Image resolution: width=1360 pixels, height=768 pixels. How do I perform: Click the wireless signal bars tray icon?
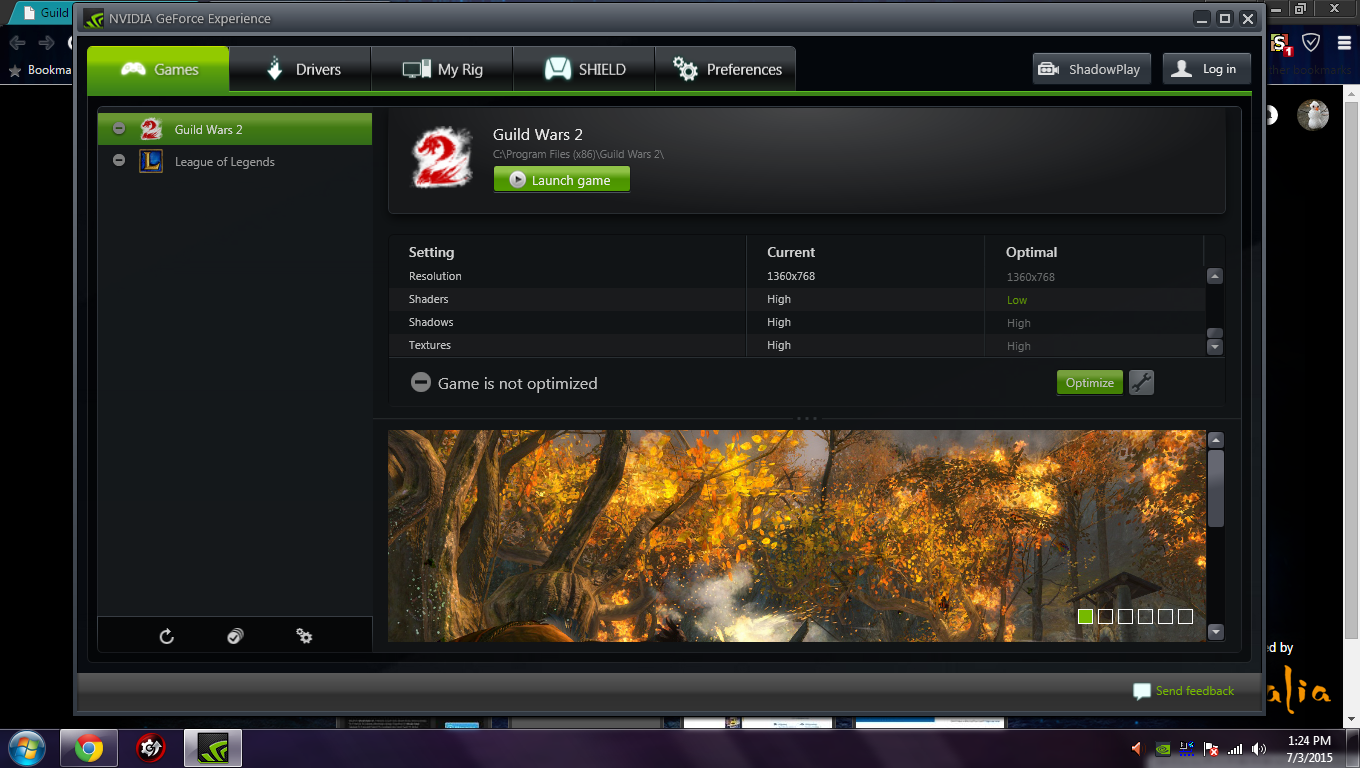[x=1235, y=748]
